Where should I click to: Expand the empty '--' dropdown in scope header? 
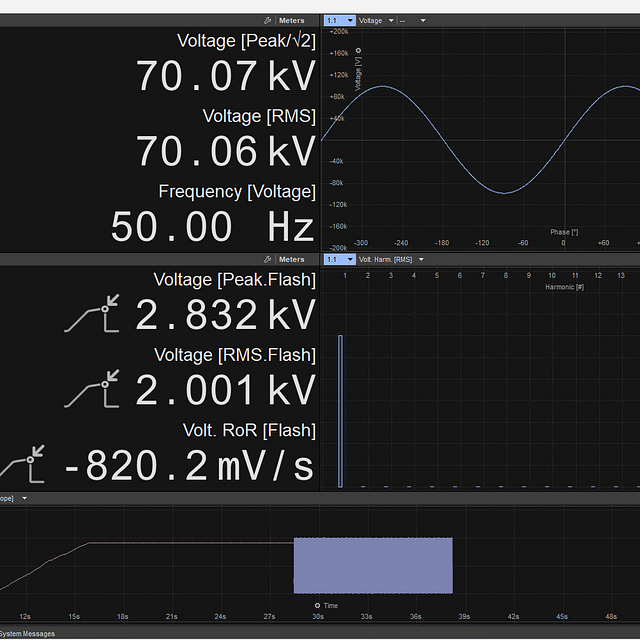pyautogui.click(x=413, y=20)
